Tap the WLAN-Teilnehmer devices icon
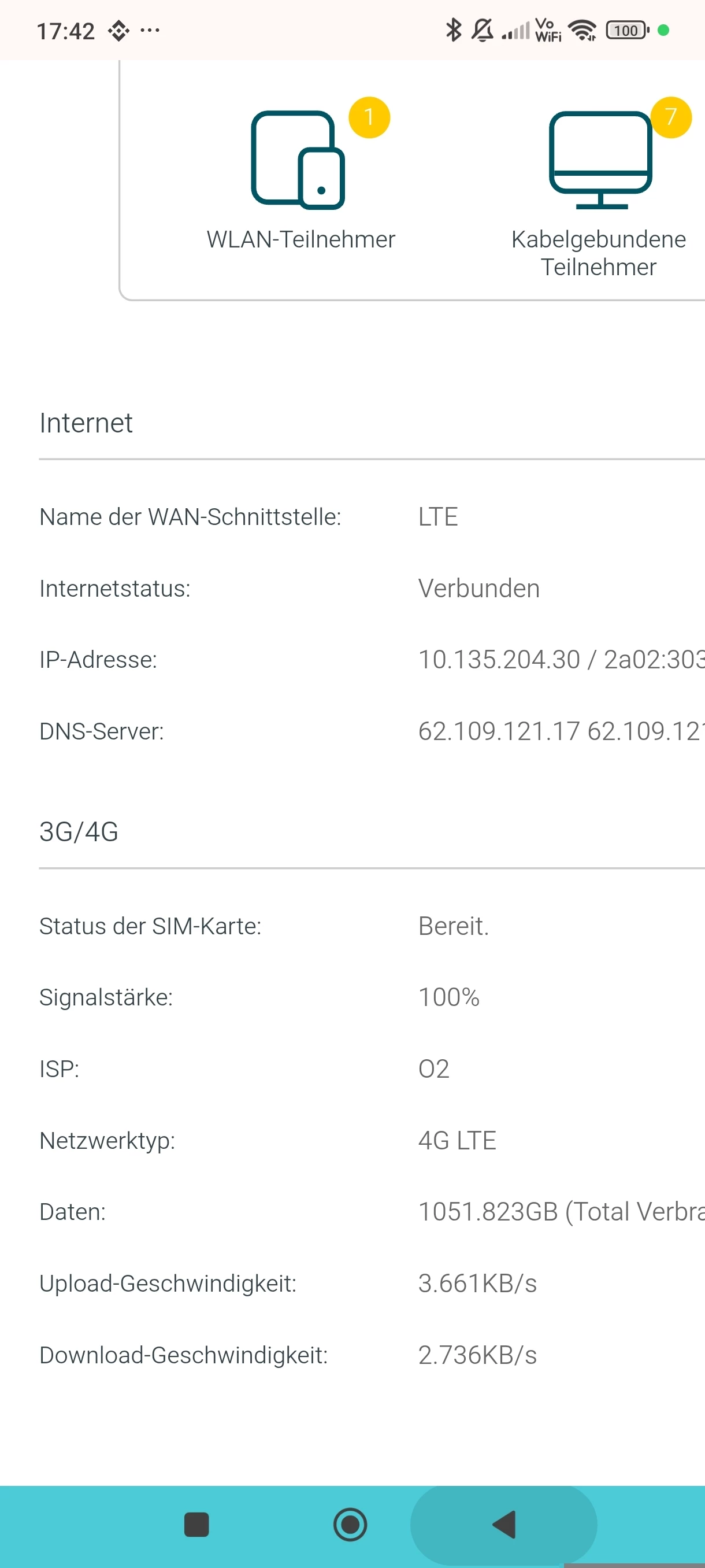The image size is (705, 1568). (298, 160)
